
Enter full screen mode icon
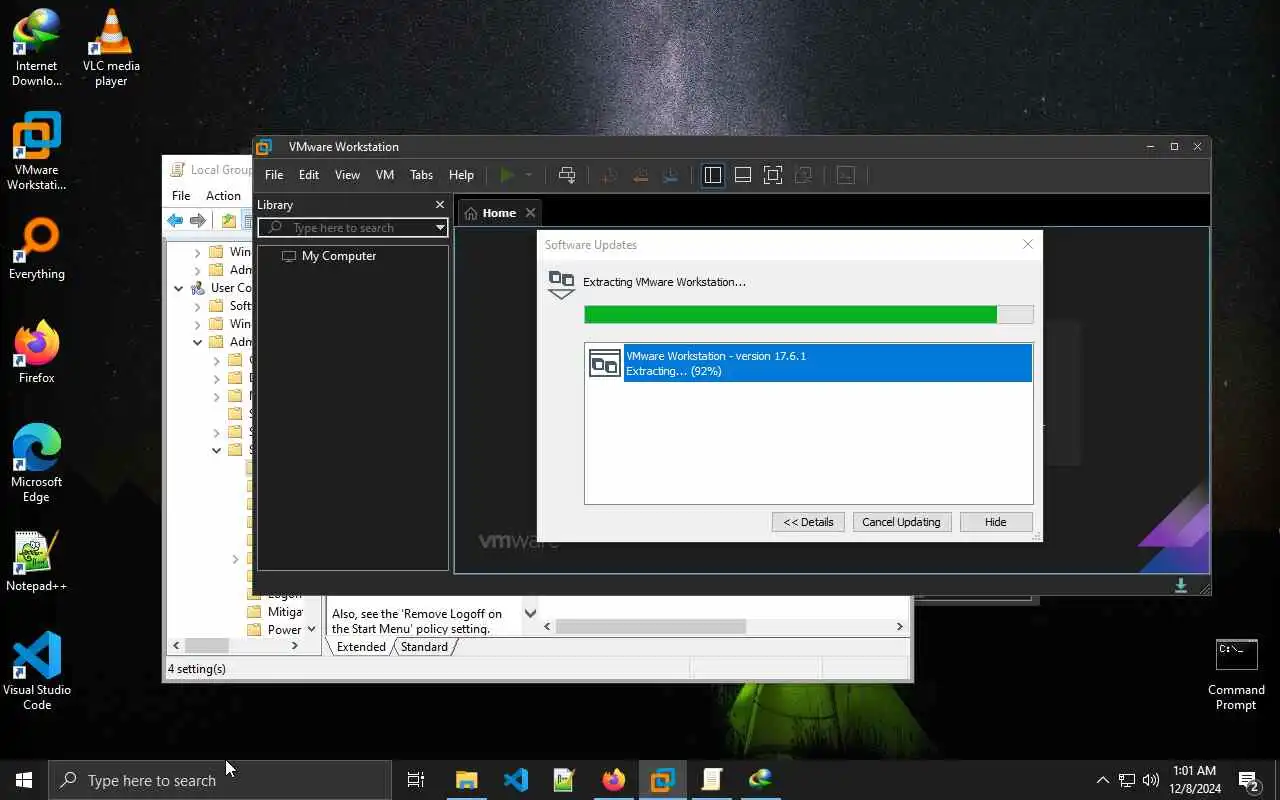click(772, 175)
